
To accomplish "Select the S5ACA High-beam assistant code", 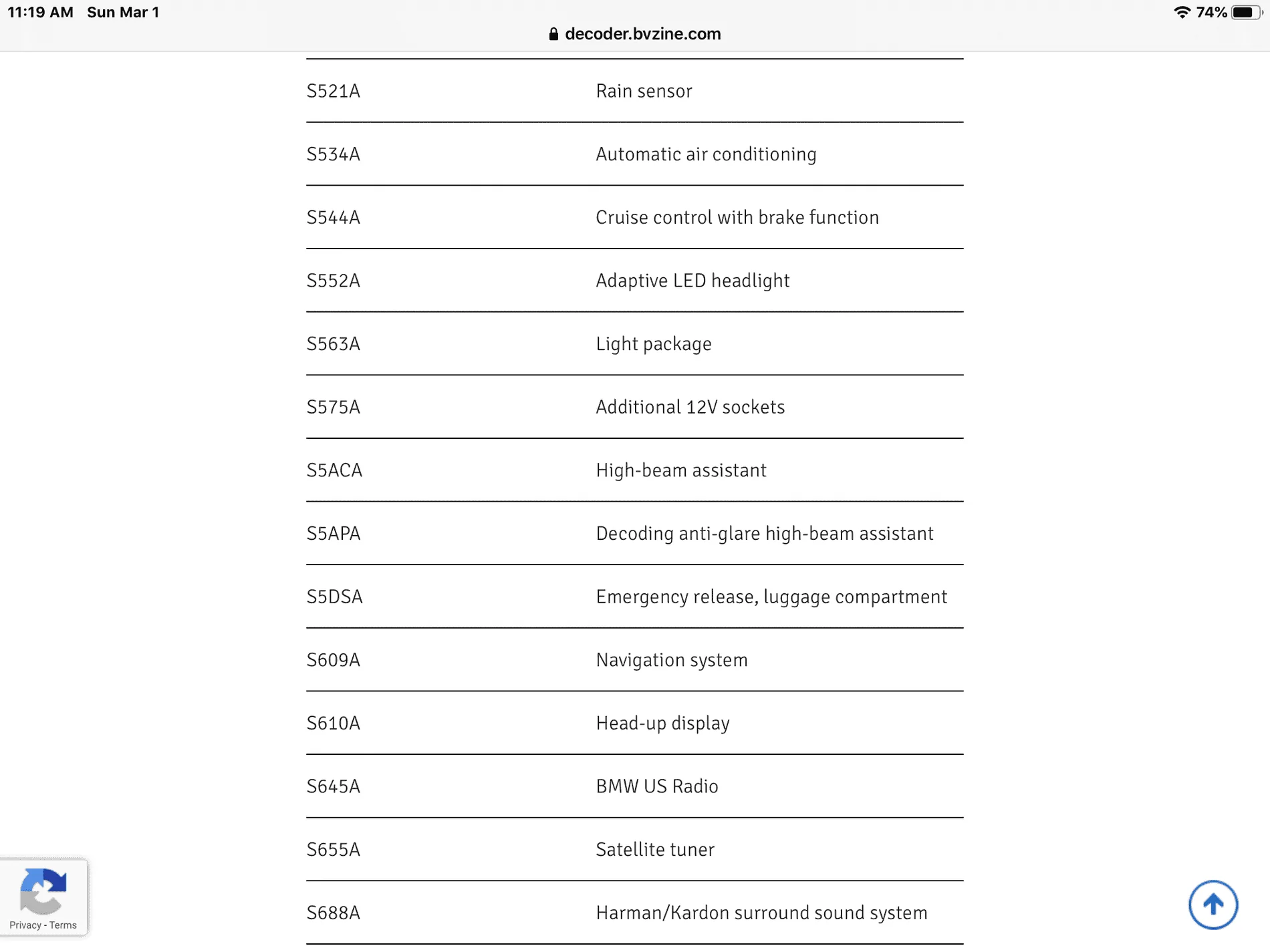I will point(334,470).
